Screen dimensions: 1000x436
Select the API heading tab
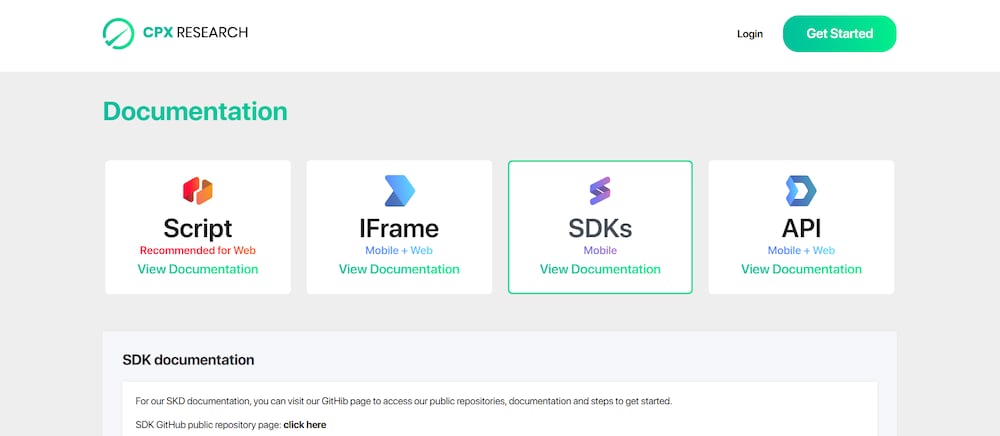click(x=801, y=228)
